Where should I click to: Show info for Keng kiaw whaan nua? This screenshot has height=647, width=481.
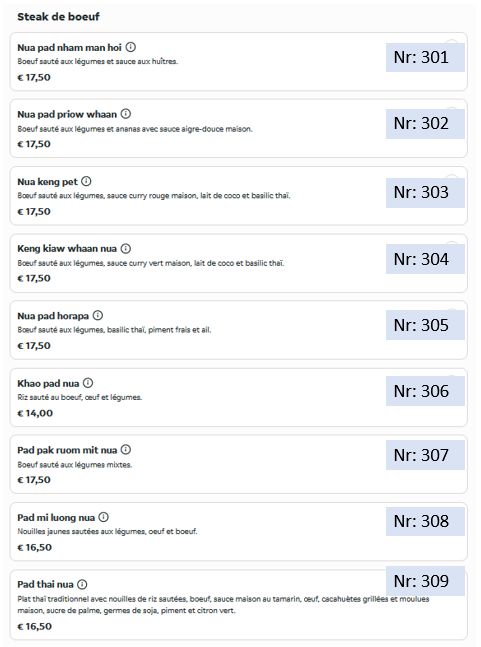point(126,248)
